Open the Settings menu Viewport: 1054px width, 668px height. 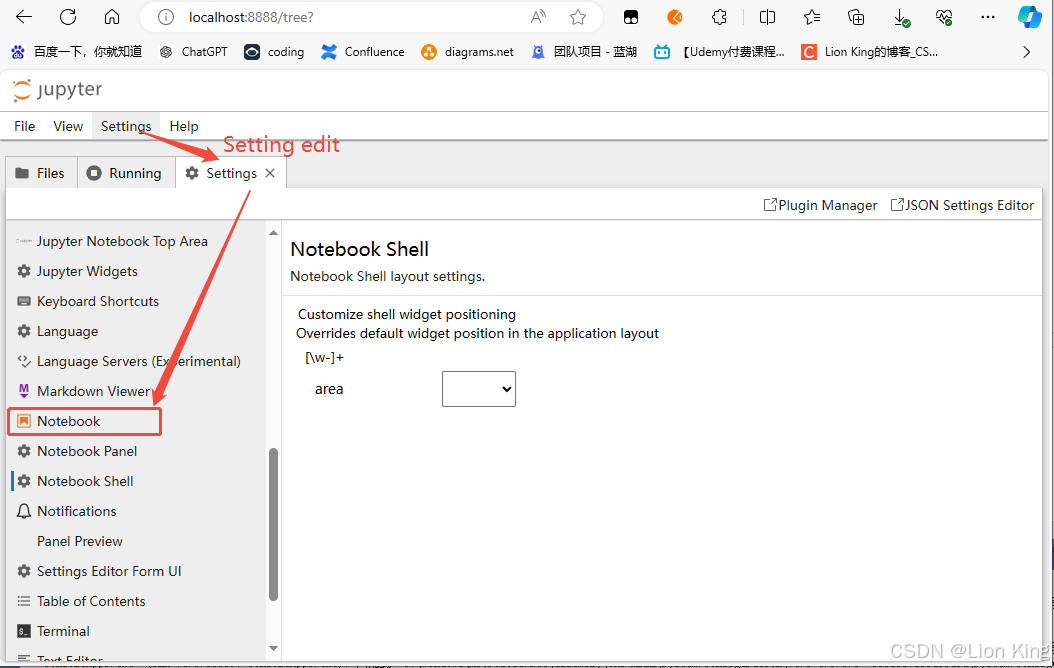pyautogui.click(x=126, y=126)
